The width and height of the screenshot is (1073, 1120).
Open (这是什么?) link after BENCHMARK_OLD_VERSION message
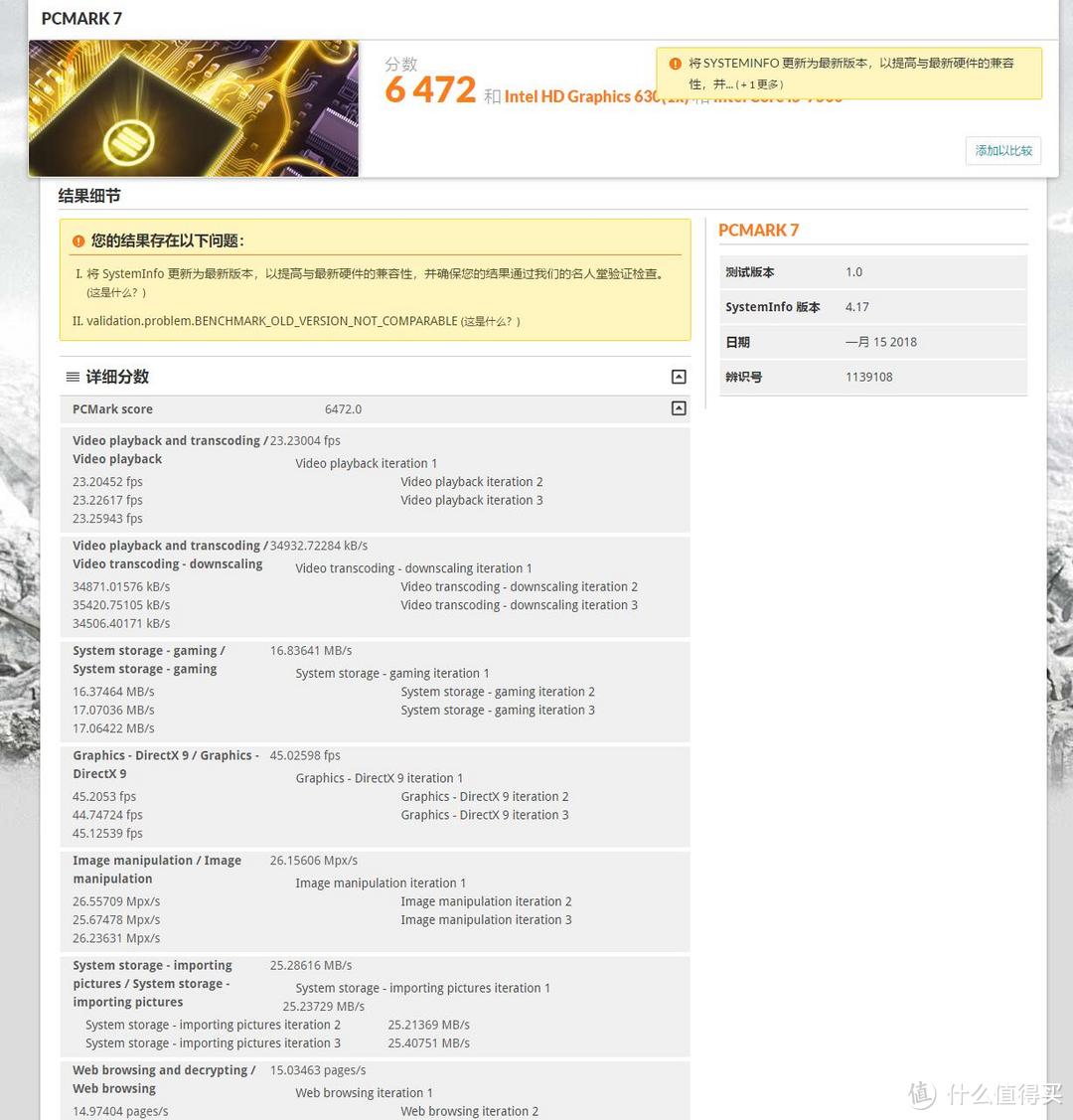coord(491,321)
